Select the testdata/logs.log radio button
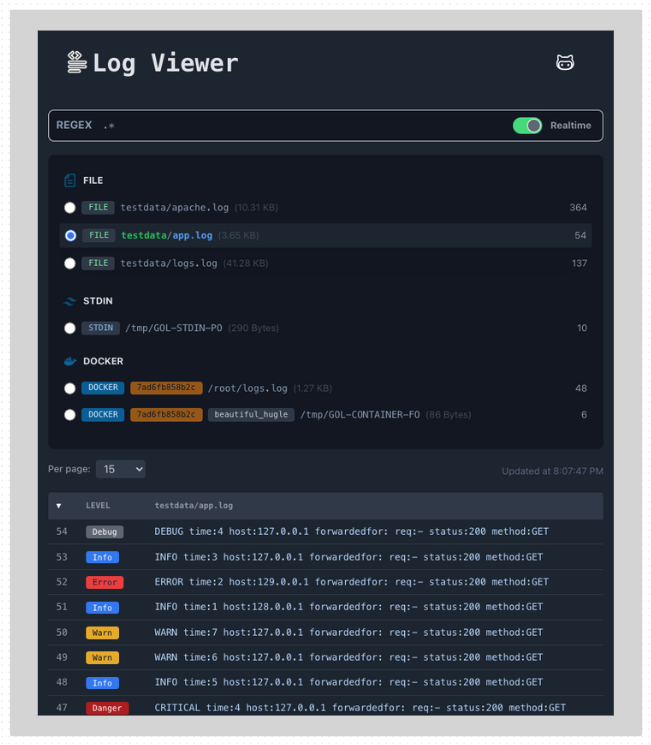The width and height of the screenshot is (651, 745). (70, 263)
